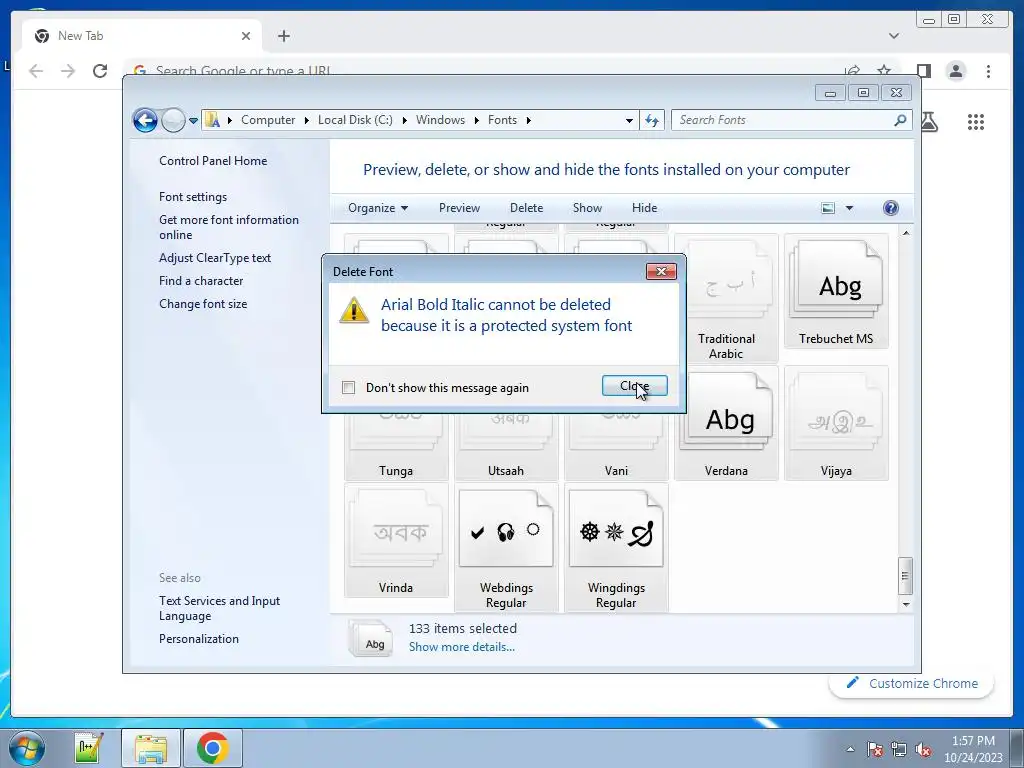Click the Refresh button in Fonts address bar
Viewport: 1024px width, 768px height.
click(x=652, y=120)
